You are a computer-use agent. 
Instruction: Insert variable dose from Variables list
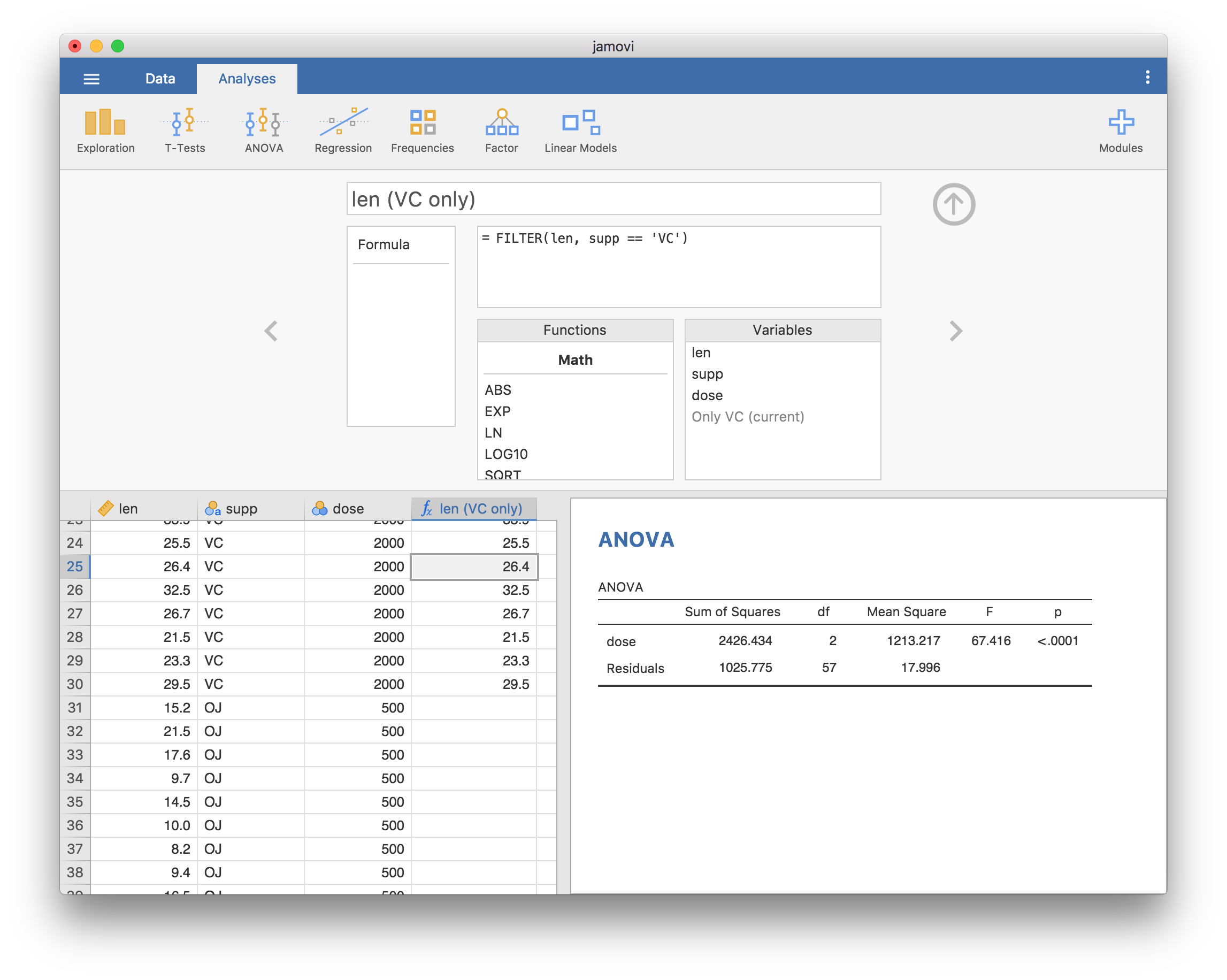[x=707, y=395]
